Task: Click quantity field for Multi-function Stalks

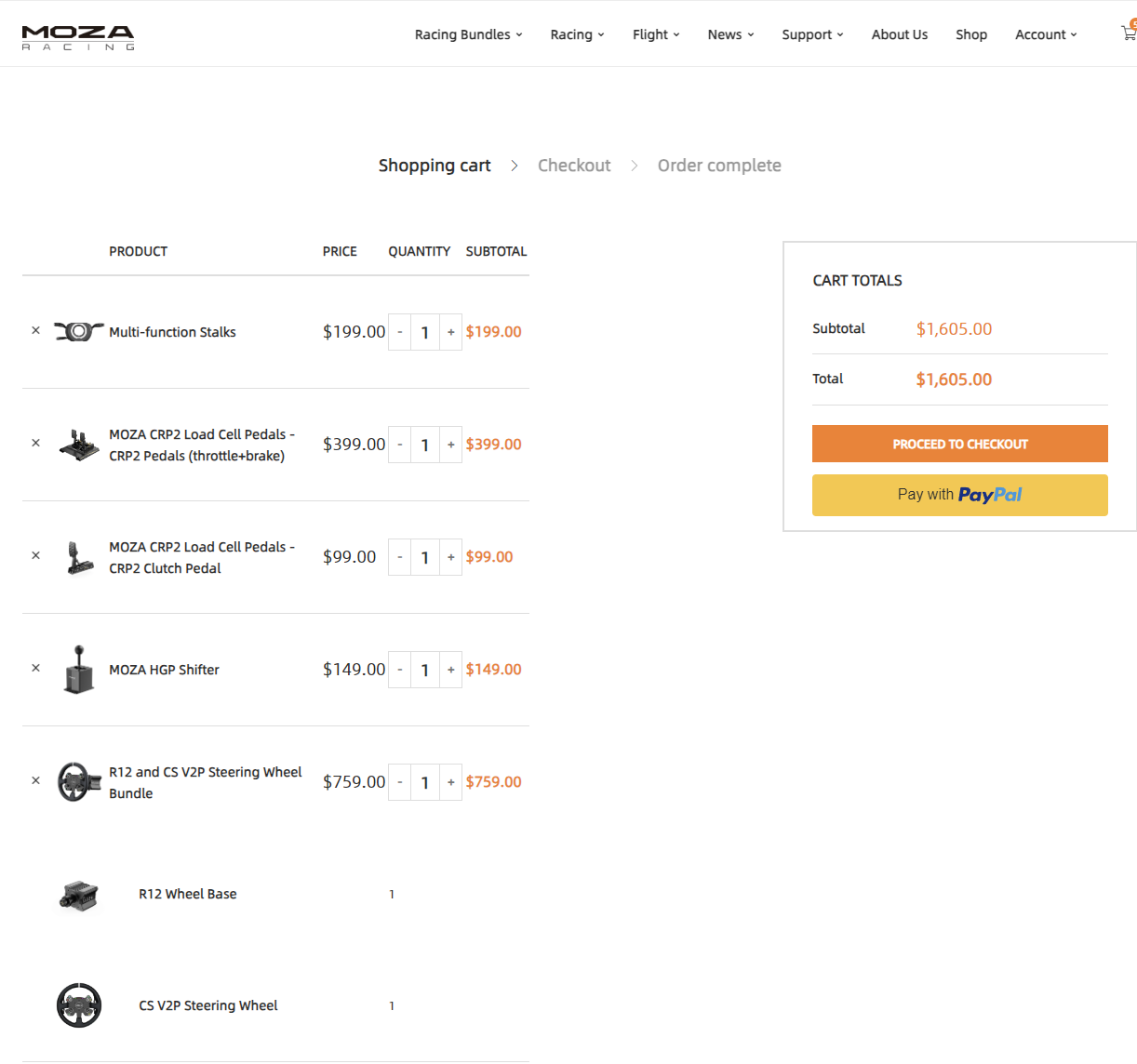Action: 425,332
